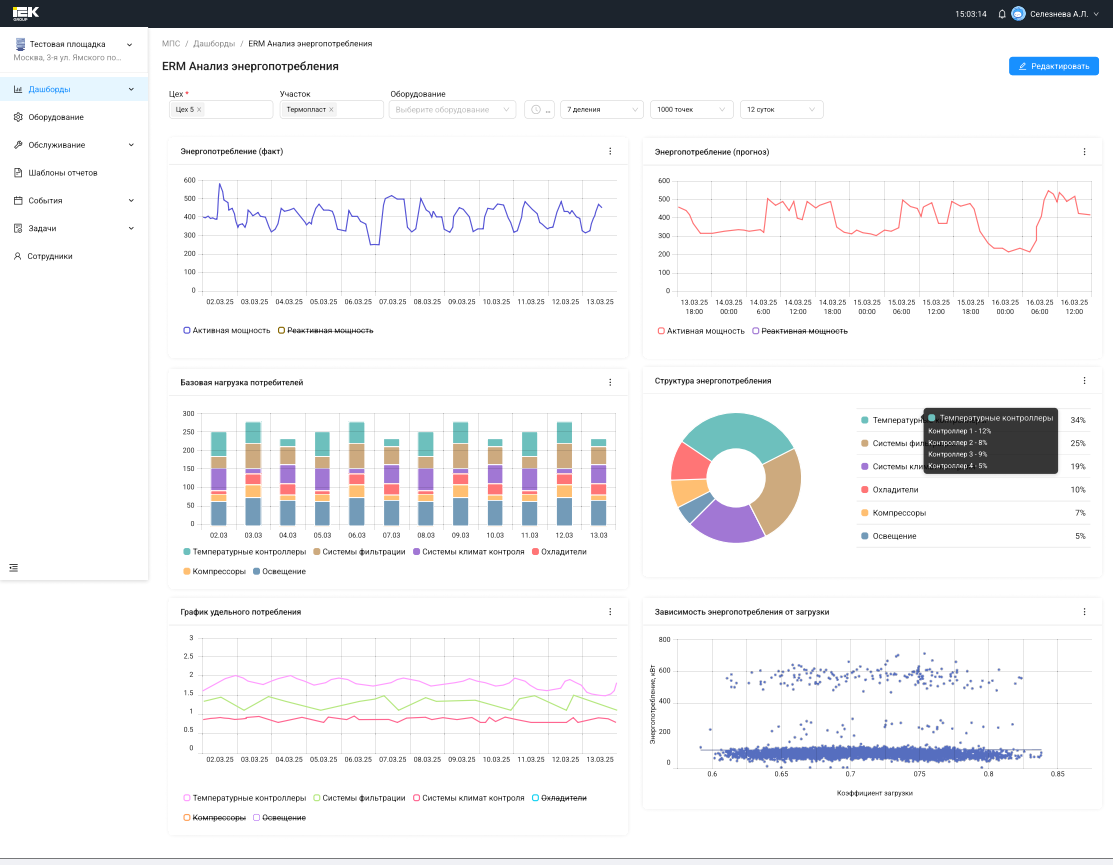1113x865 pixels.
Task: Open Оборудование in sidebar
Action: pyautogui.click(x=74, y=117)
